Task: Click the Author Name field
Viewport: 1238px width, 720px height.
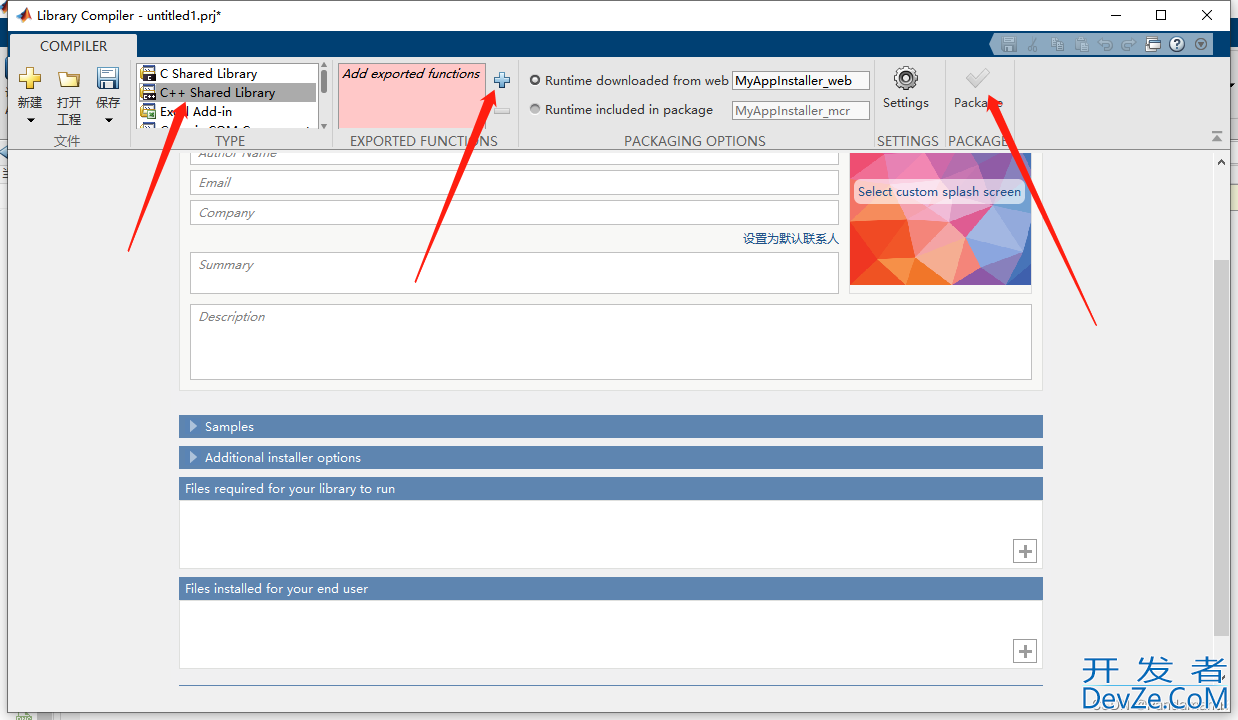Action: pos(514,156)
